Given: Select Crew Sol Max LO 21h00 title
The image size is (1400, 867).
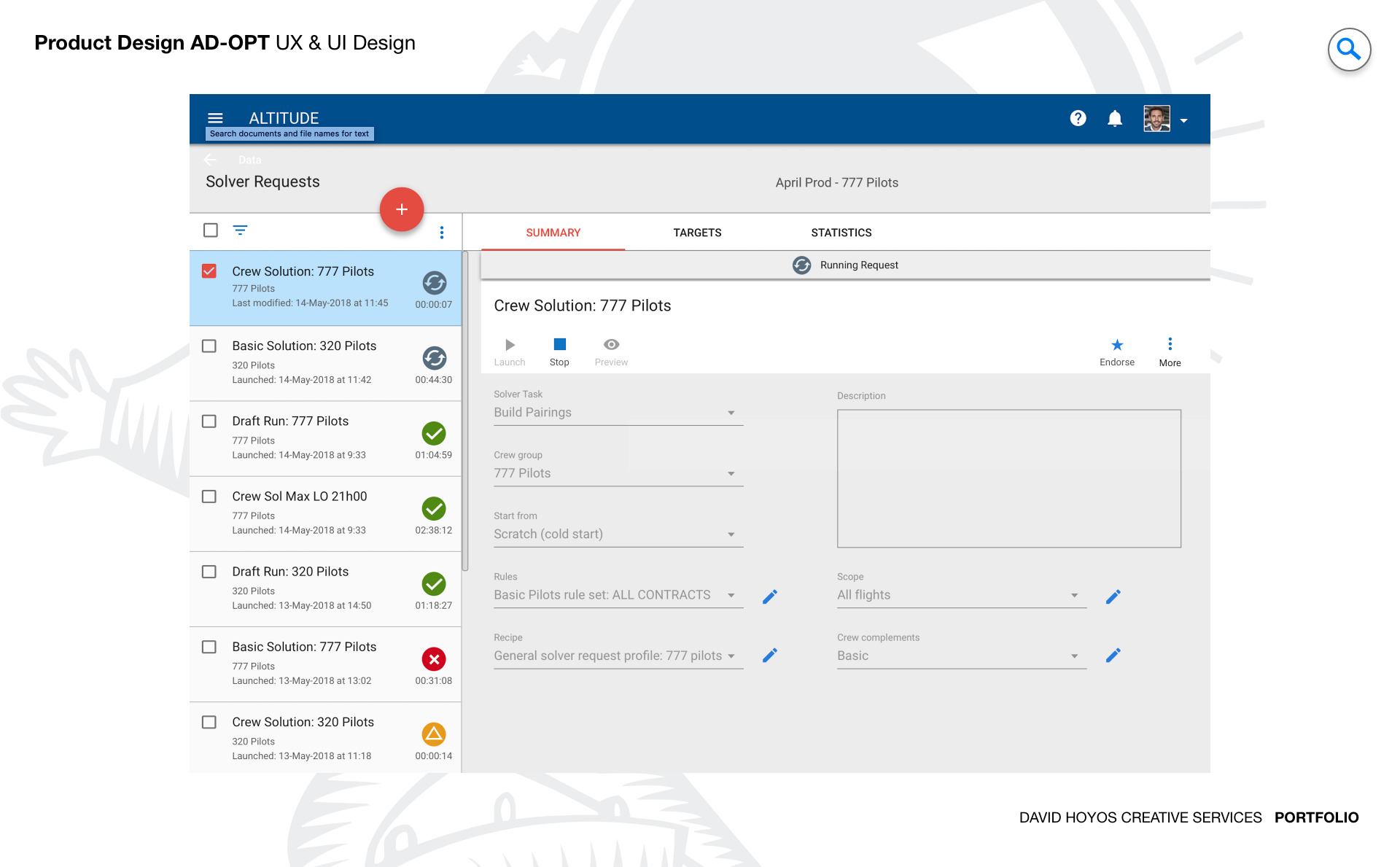Looking at the screenshot, I should (x=300, y=496).
